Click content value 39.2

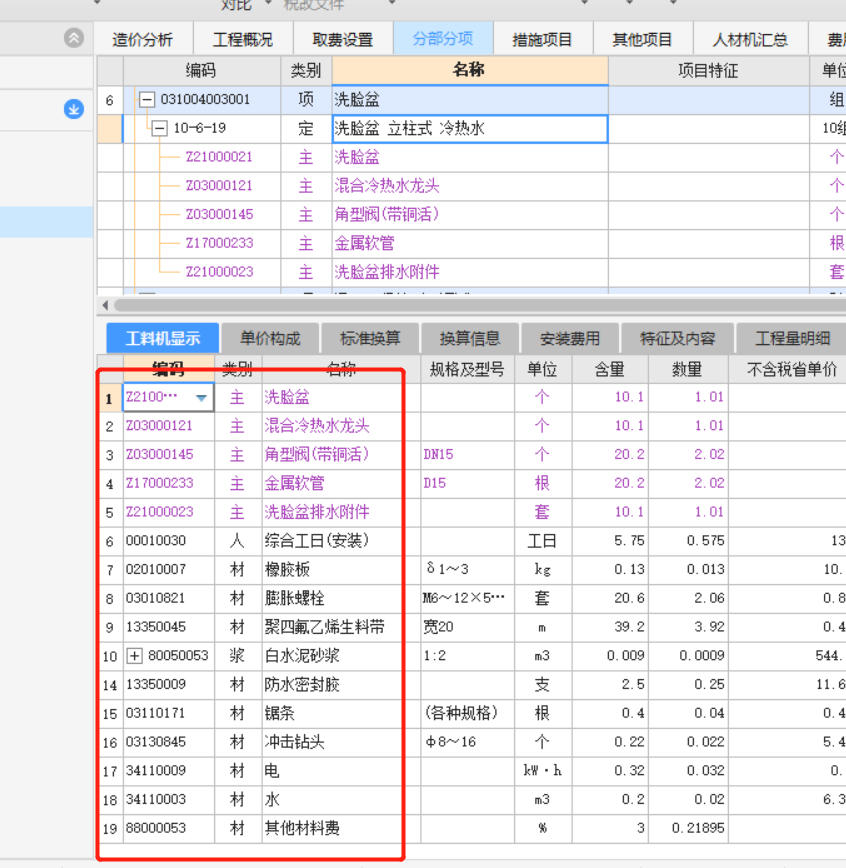tap(630, 627)
